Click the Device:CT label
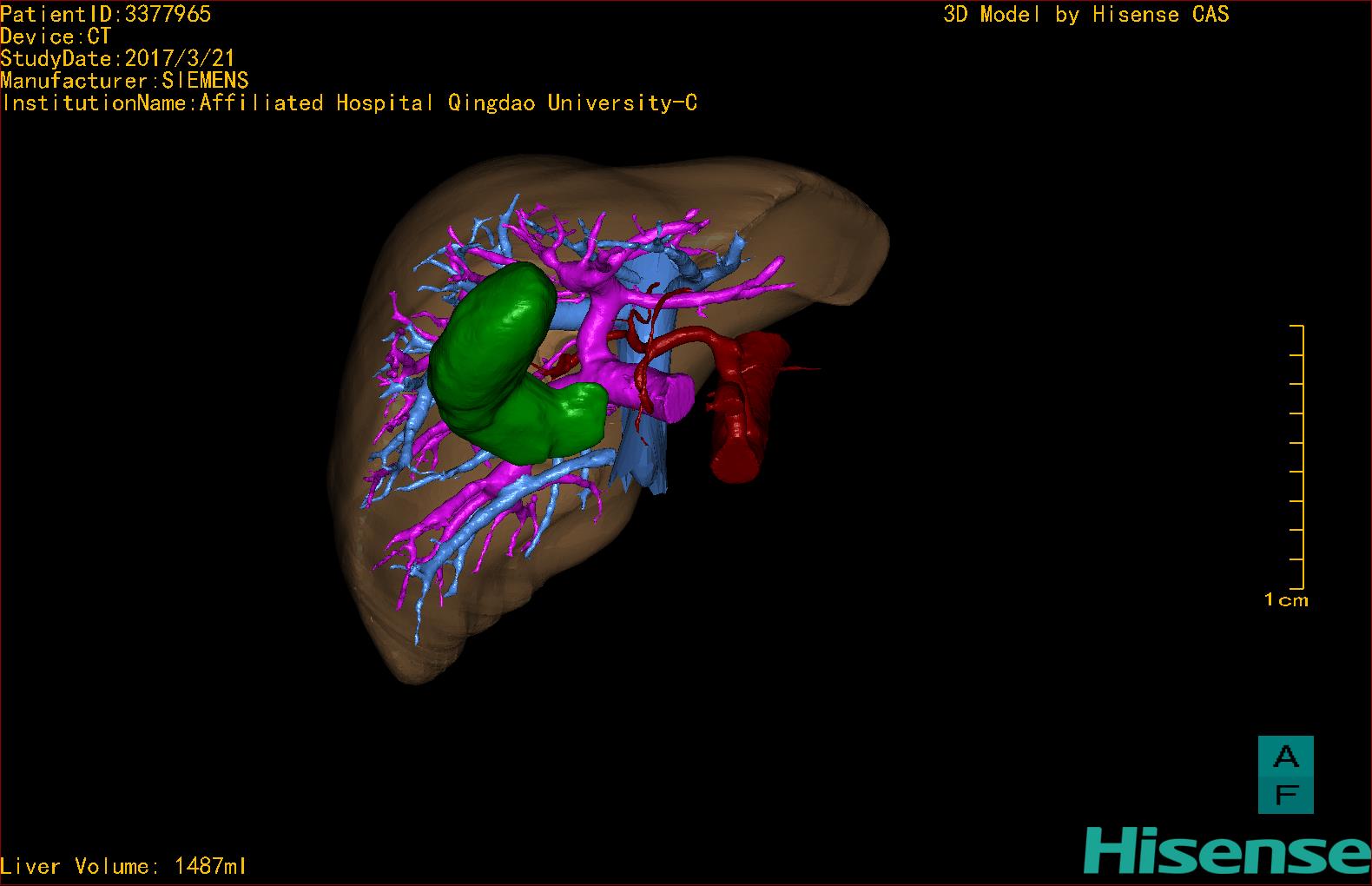Screen dimensions: 1372x886 pos(56,36)
